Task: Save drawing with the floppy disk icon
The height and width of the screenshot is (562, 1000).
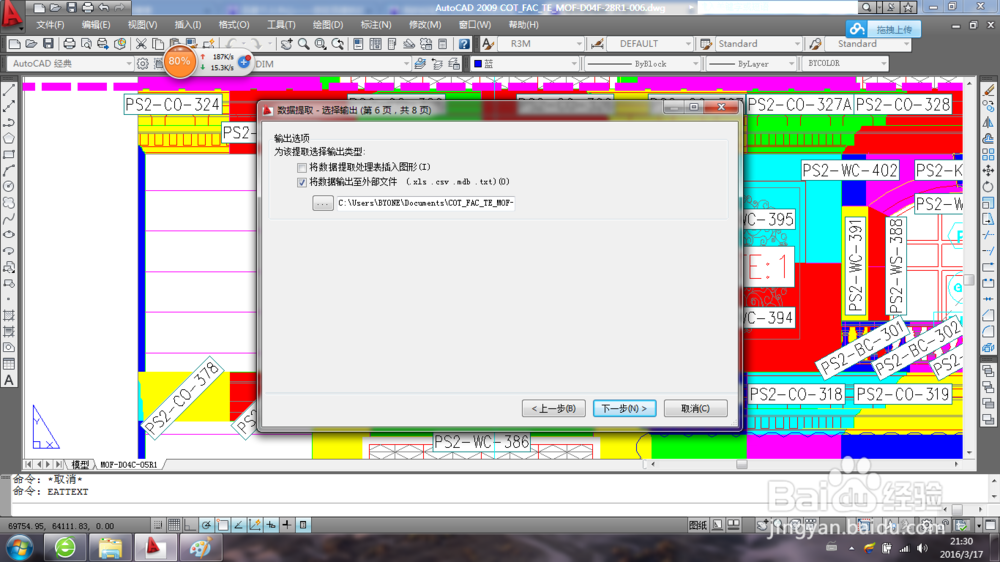Action: click(48, 43)
